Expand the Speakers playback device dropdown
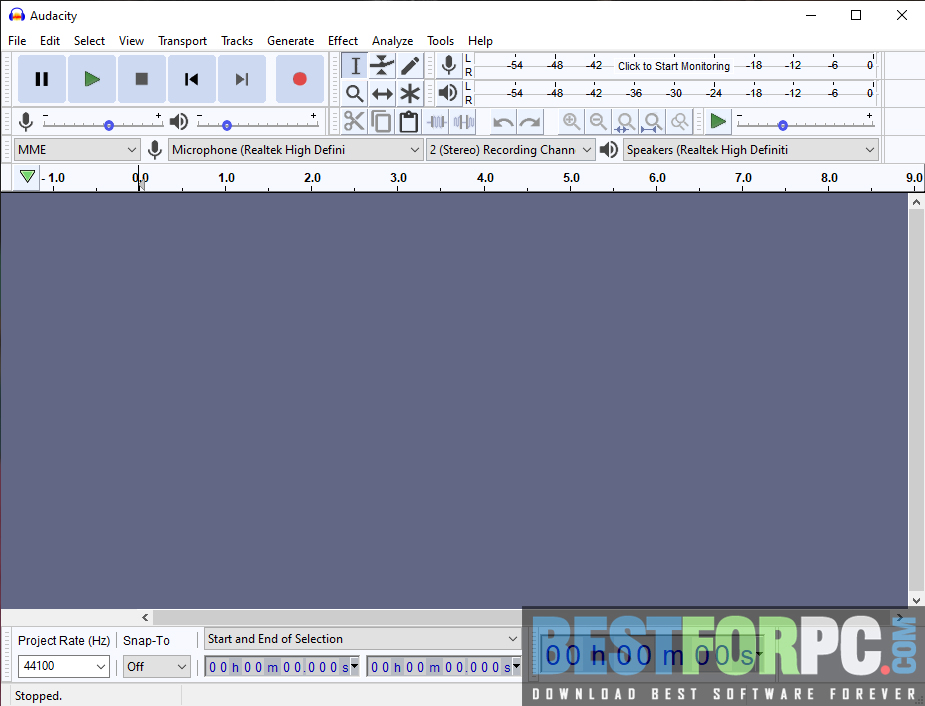This screenshot has width=925, height=706. click(x=751, y=150)
